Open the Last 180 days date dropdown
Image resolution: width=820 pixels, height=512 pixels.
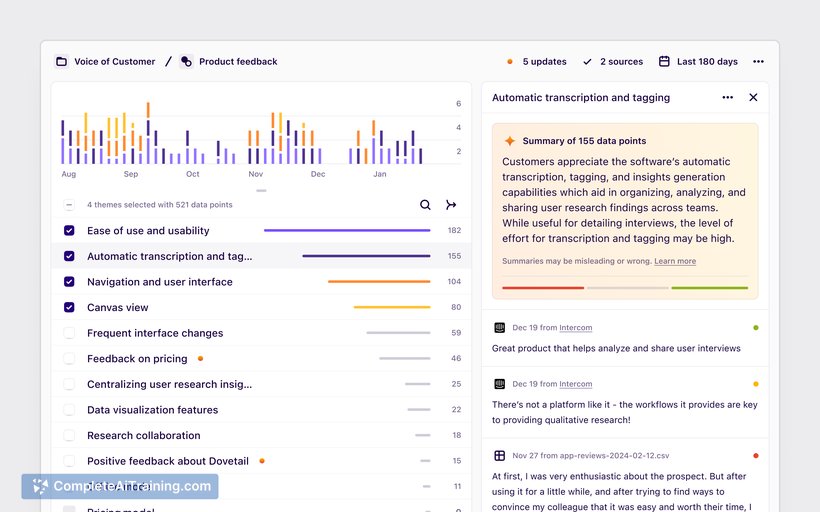706,62
